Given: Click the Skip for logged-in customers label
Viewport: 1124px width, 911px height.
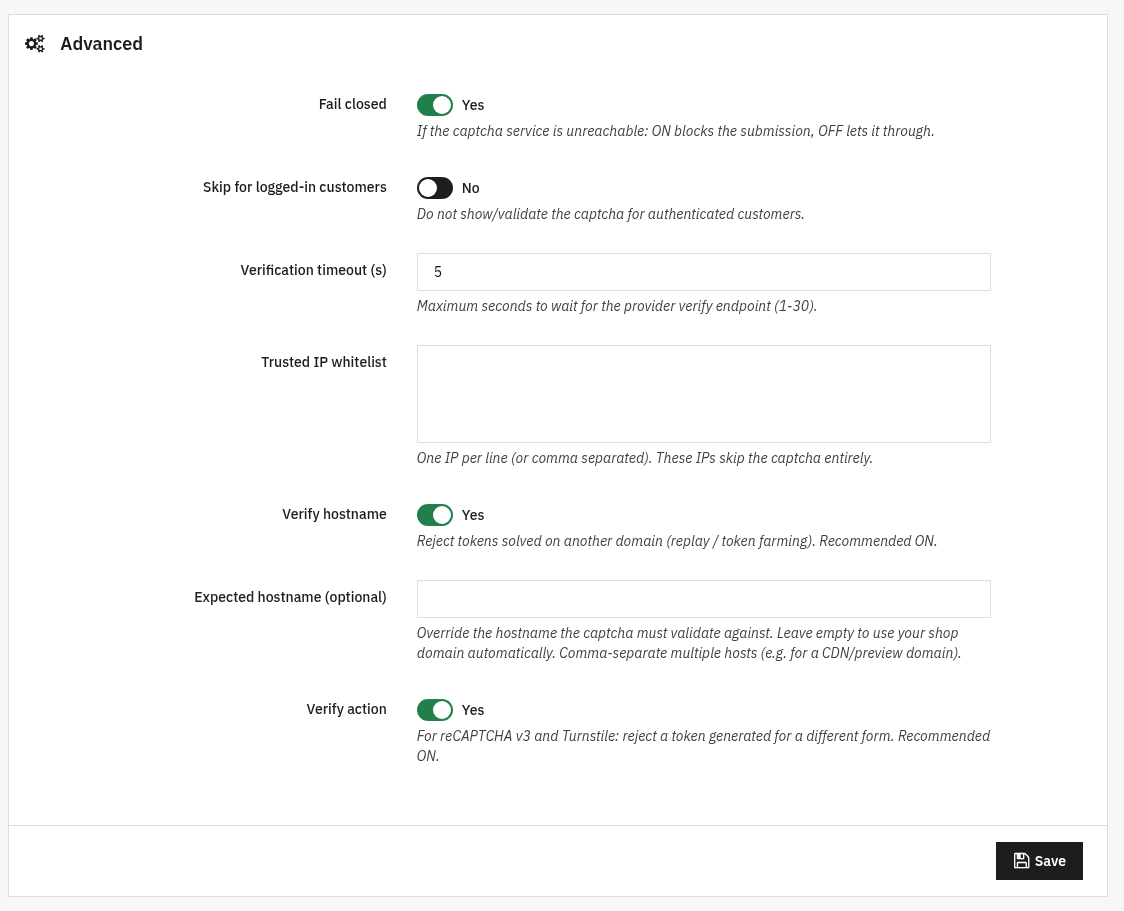Looking at the screenshot, I should tap(295, 187).
